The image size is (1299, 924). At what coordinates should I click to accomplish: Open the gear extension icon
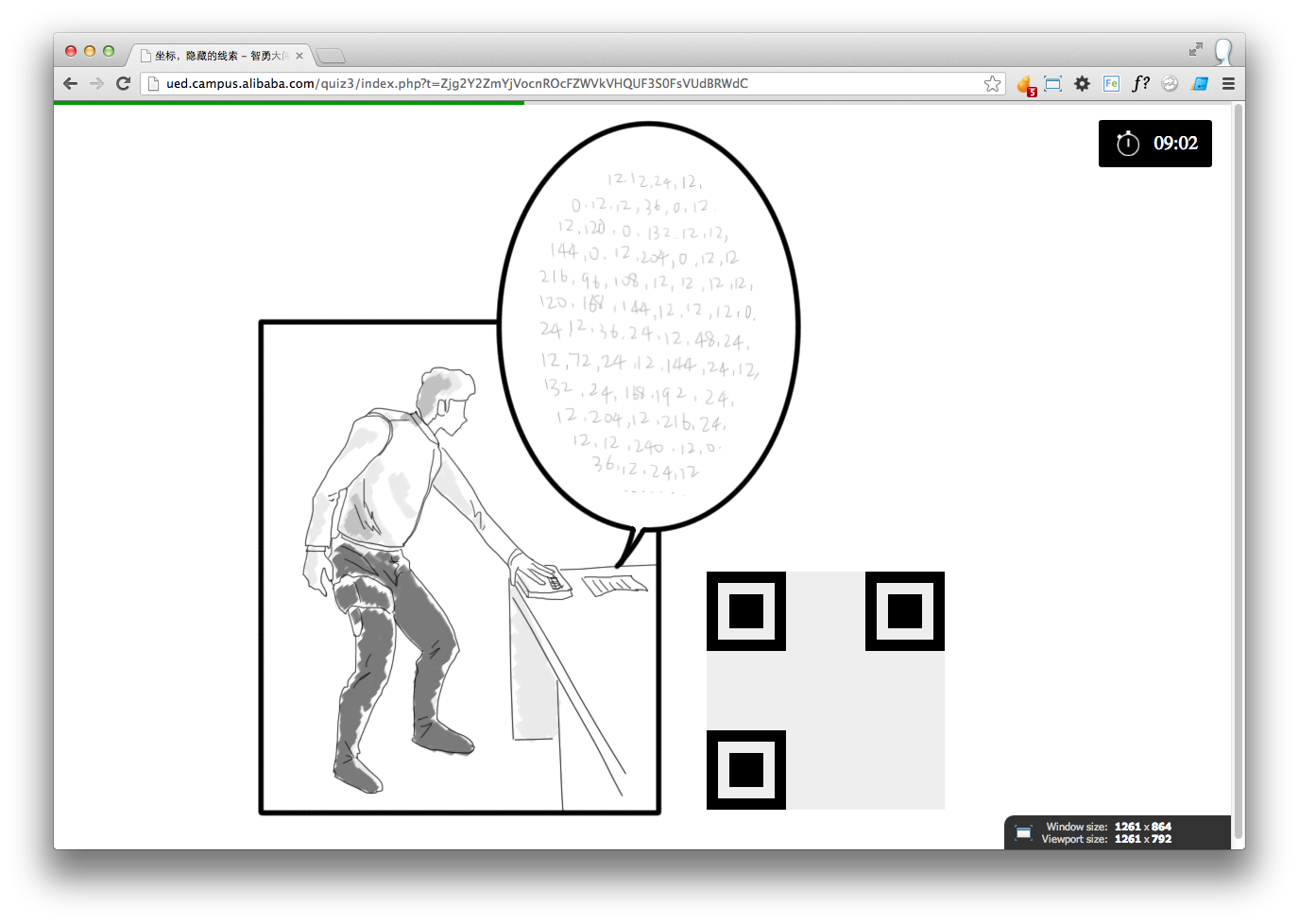[1083, 84]
